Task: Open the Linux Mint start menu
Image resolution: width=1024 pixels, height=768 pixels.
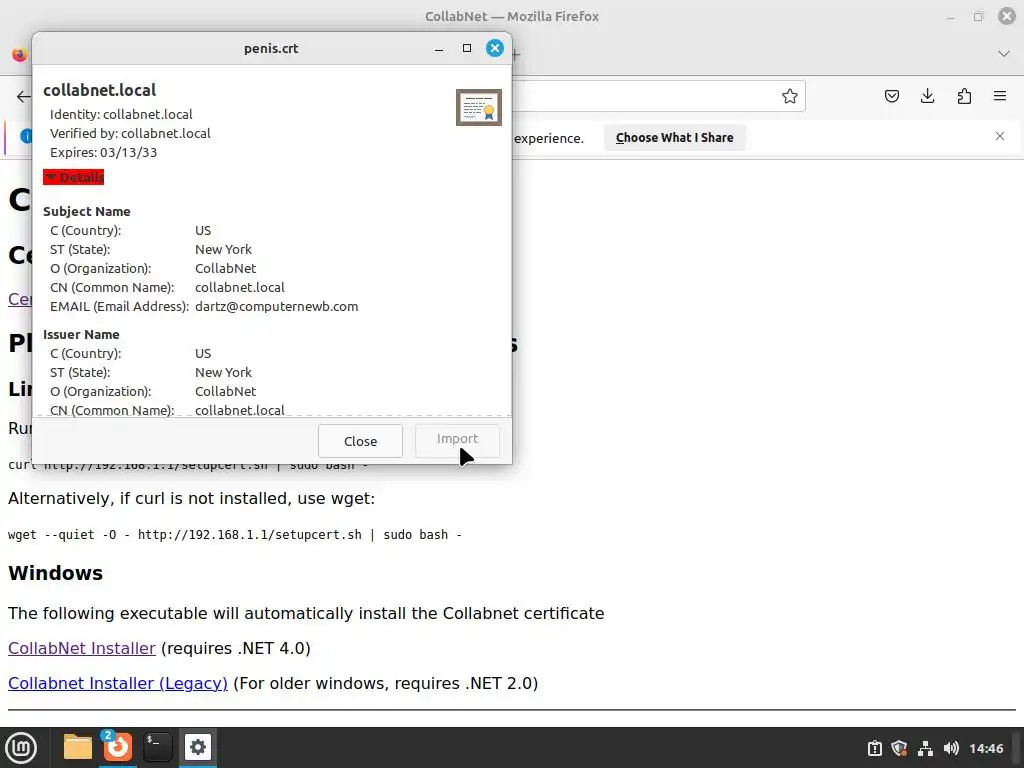Action: click(x=21, y=747)
